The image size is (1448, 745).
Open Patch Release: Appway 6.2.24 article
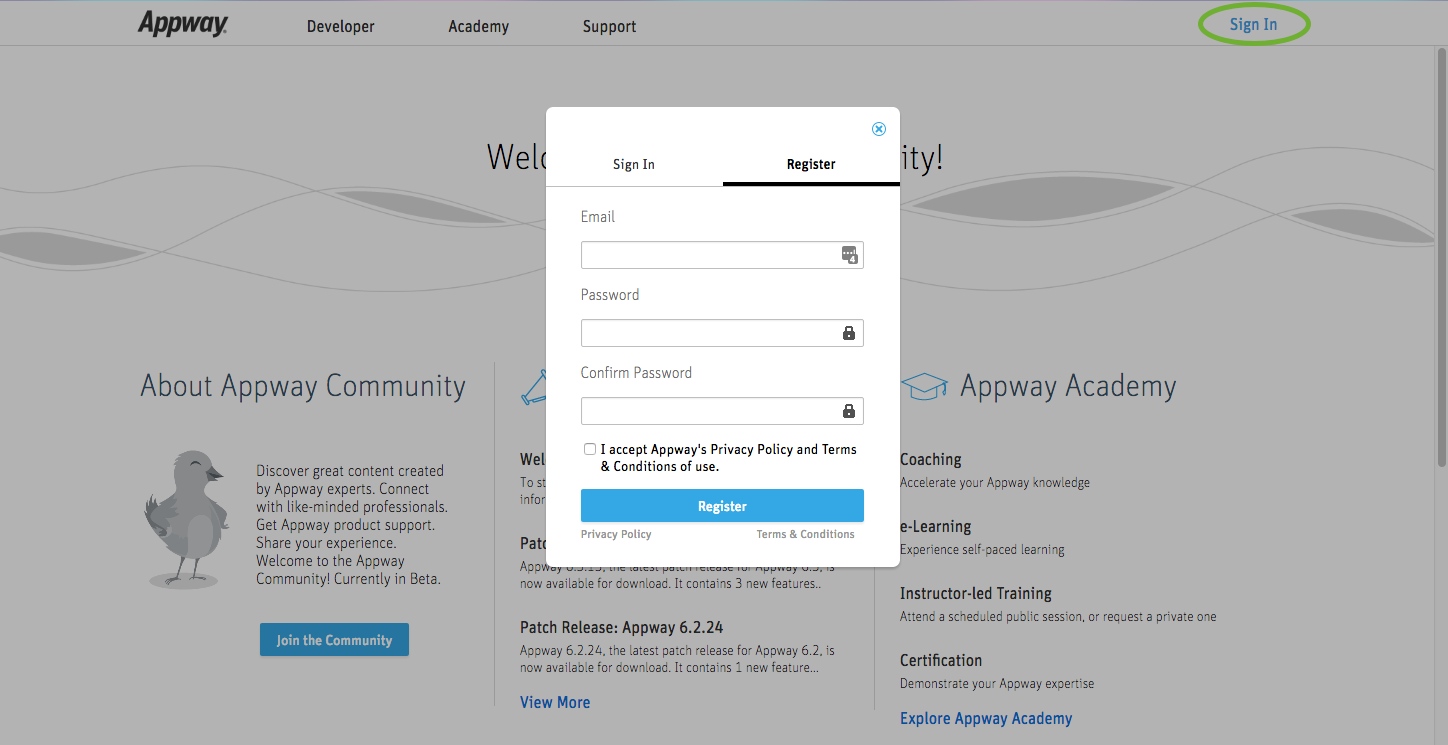621,627
